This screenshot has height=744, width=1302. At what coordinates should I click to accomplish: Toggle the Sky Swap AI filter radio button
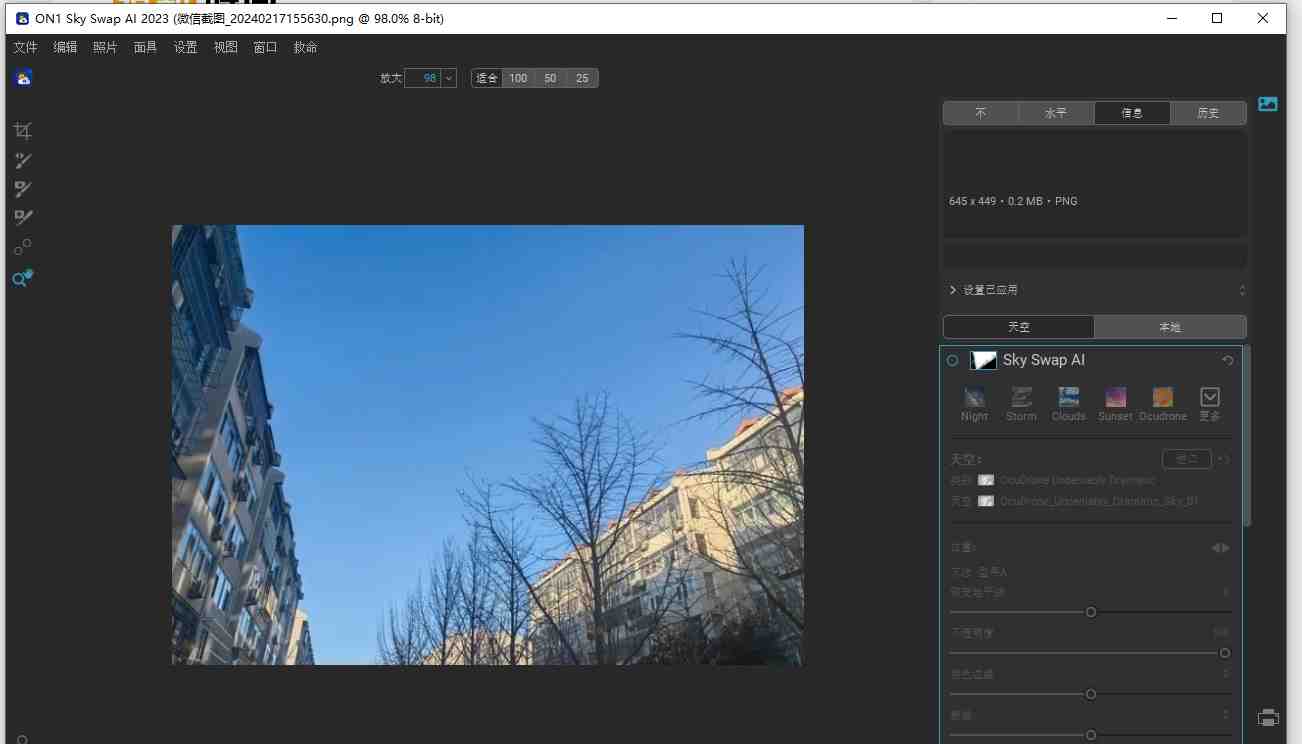(x=952, y=360)
